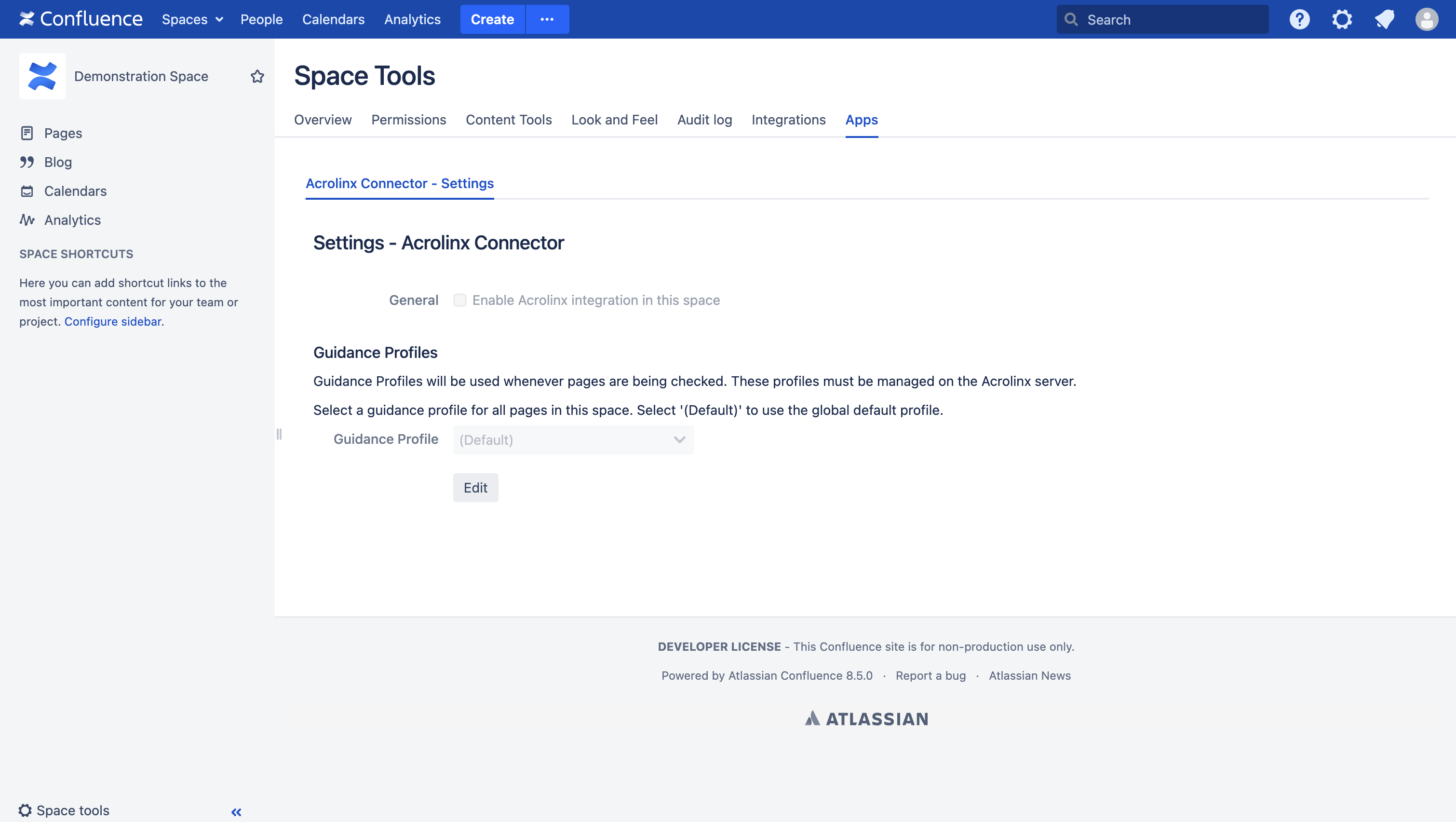Switch to the Look and Feel tab
Screen dimensions: 1456x822
[x=614, y=119]
